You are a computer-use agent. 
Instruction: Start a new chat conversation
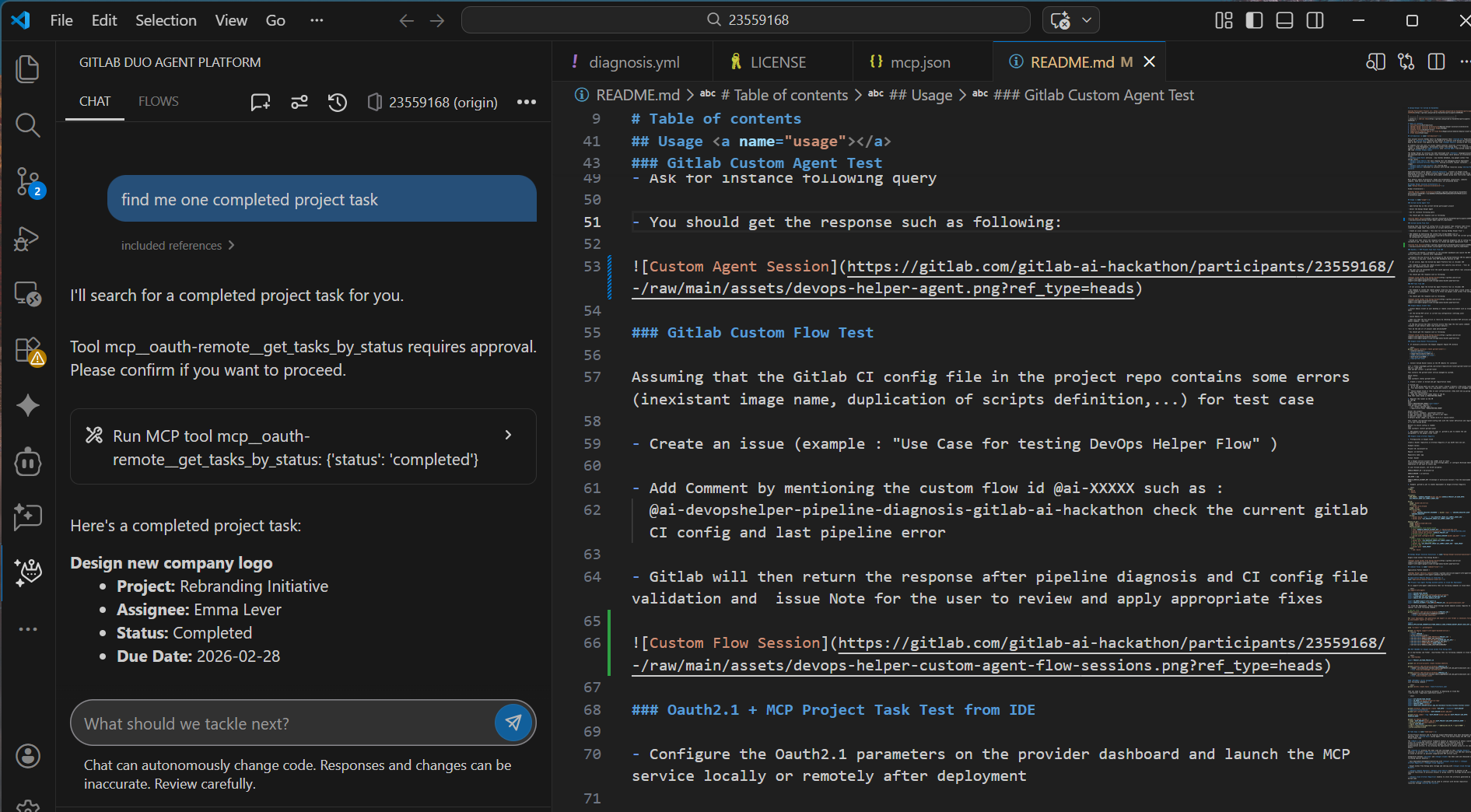(x=261, y=103)
